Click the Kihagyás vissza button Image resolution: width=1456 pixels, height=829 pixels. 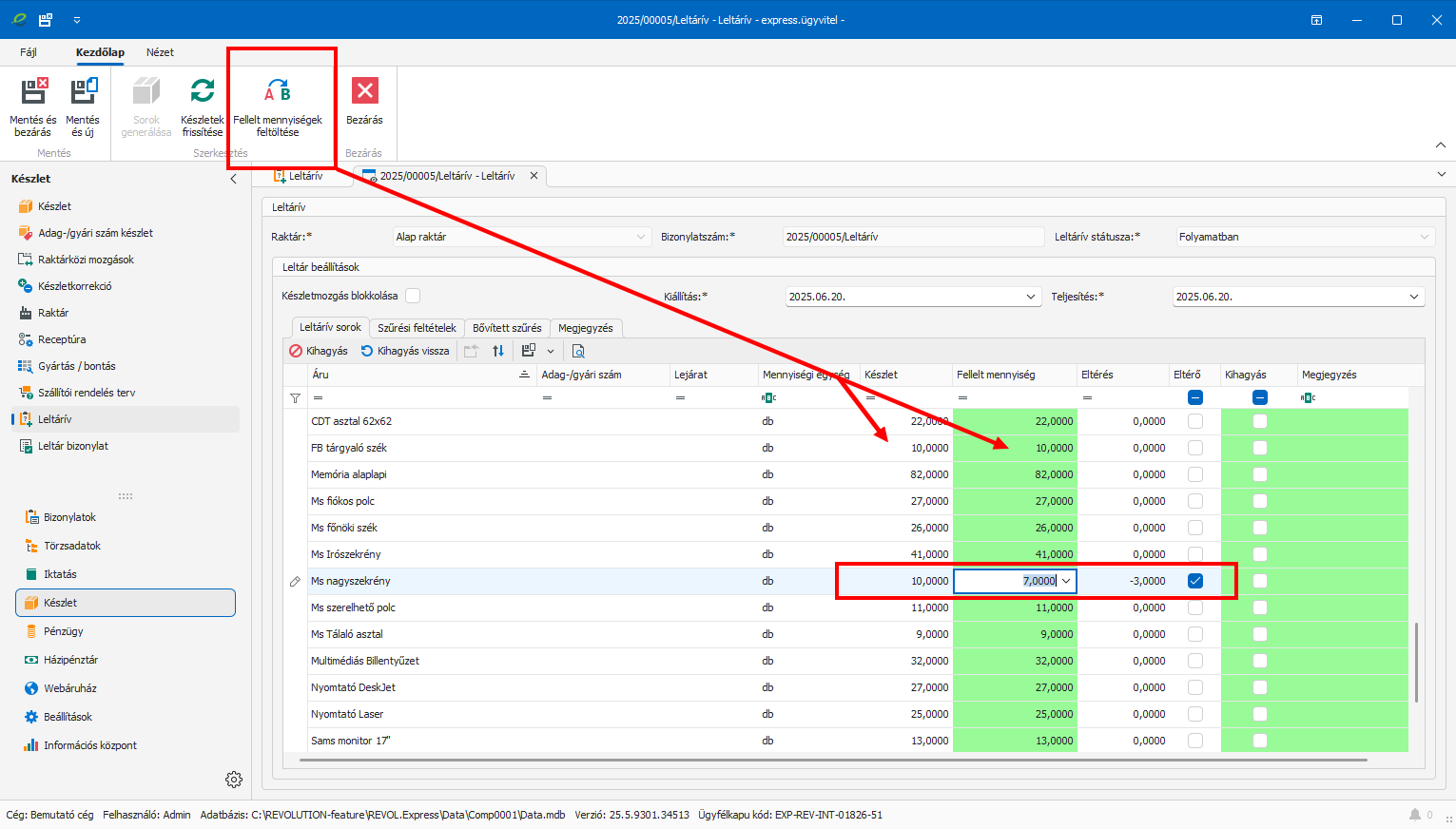pyautogui.click(x=405, y=351)
